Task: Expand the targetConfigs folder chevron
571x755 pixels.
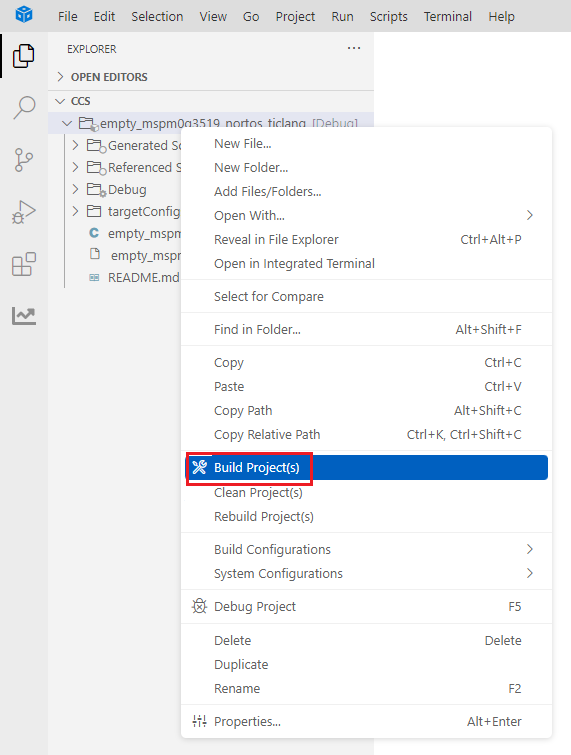Action: [75, 211]
